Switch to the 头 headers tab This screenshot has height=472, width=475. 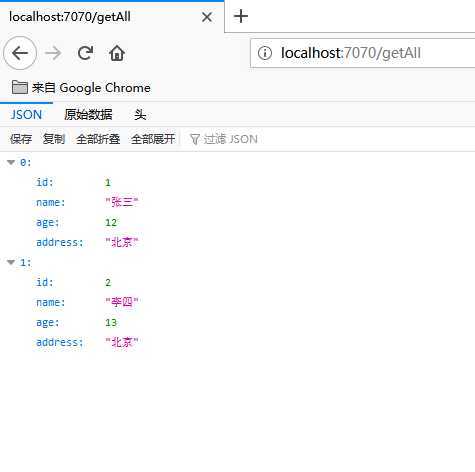[140, 115]
